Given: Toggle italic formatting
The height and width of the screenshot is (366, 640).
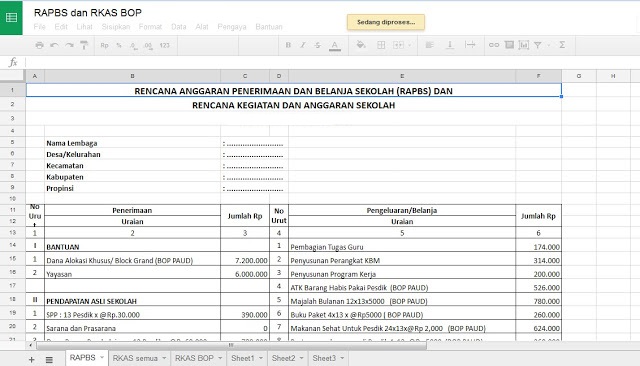Looking at the screenshot, I should click(303, 45).
